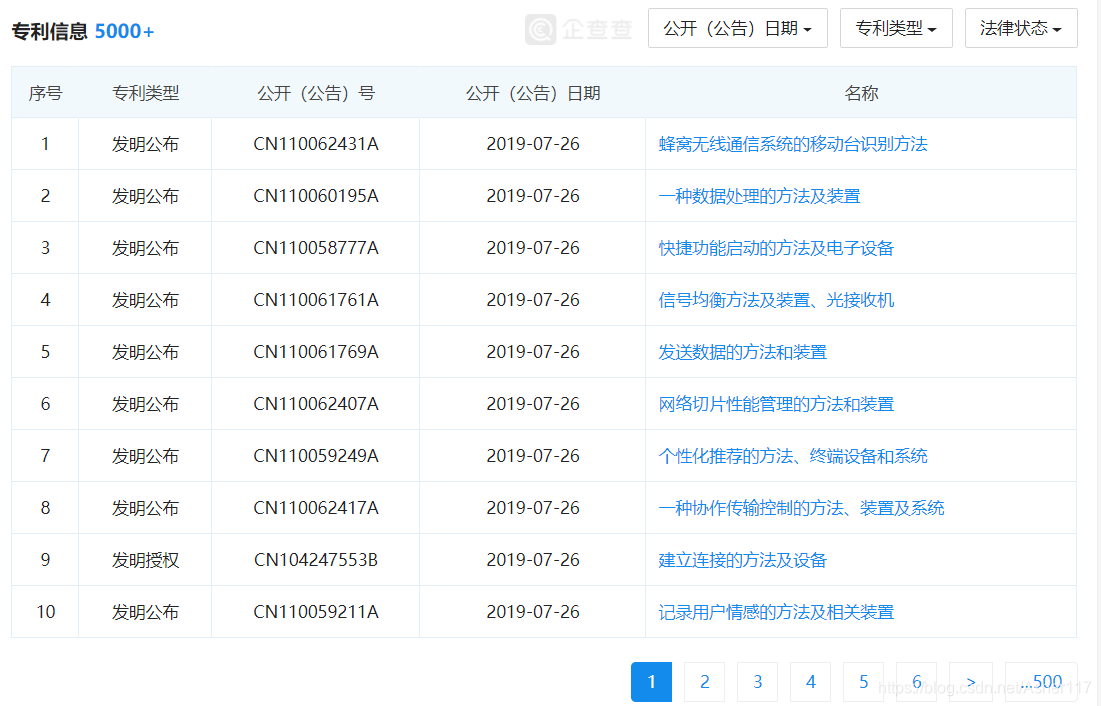Select publication number CN110062407A

(316, 404)
